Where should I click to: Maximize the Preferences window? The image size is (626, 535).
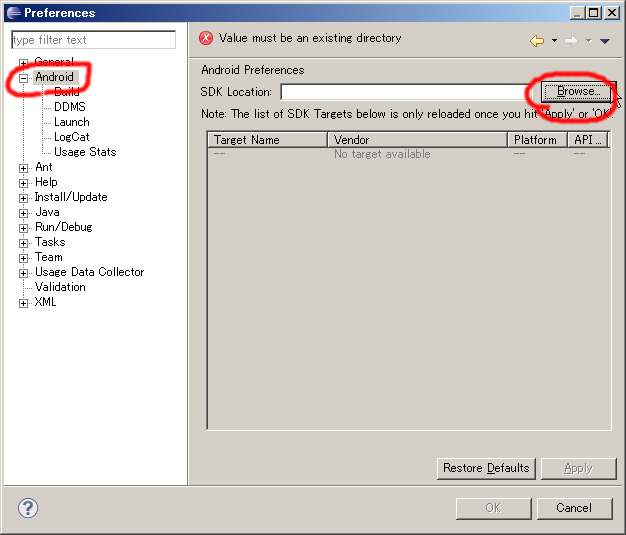tap(594, 13)
